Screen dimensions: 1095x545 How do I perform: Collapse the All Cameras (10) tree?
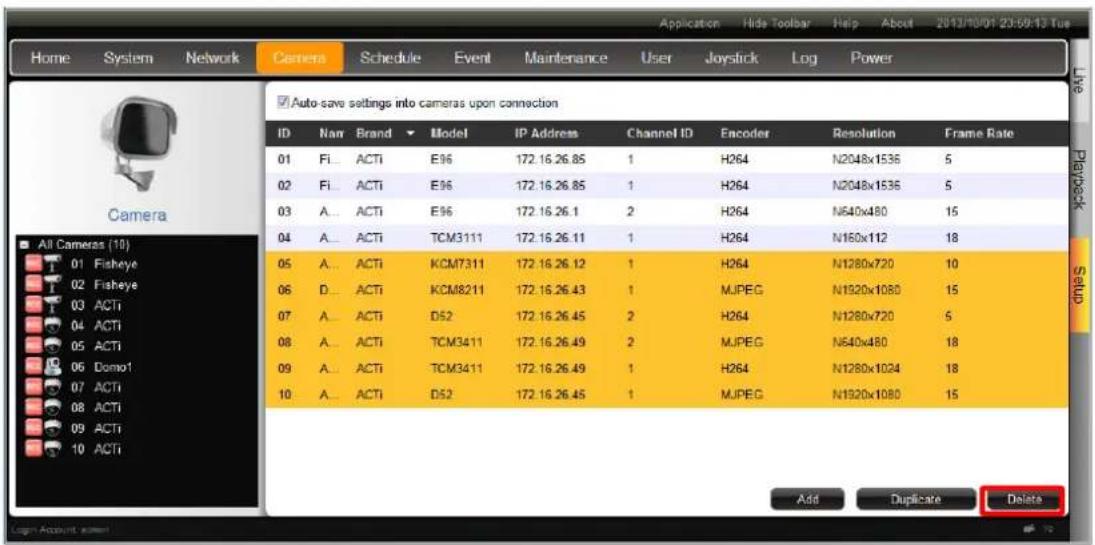coord(24,245)
